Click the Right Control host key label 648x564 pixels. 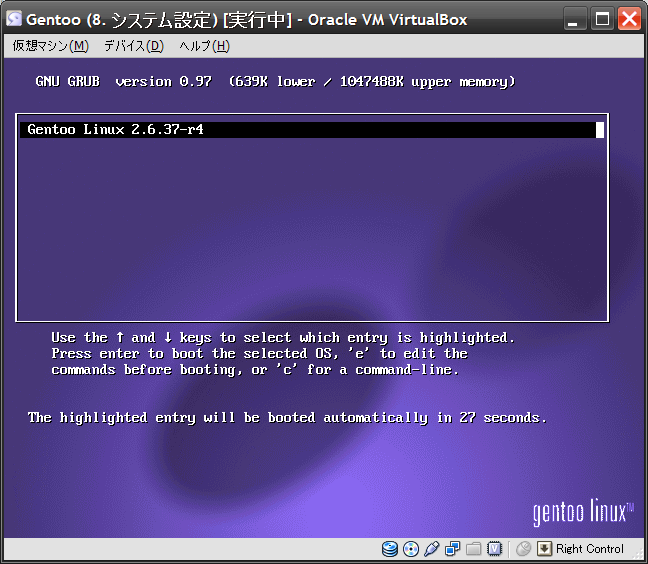pyautogui.click(x=590, y=549)
